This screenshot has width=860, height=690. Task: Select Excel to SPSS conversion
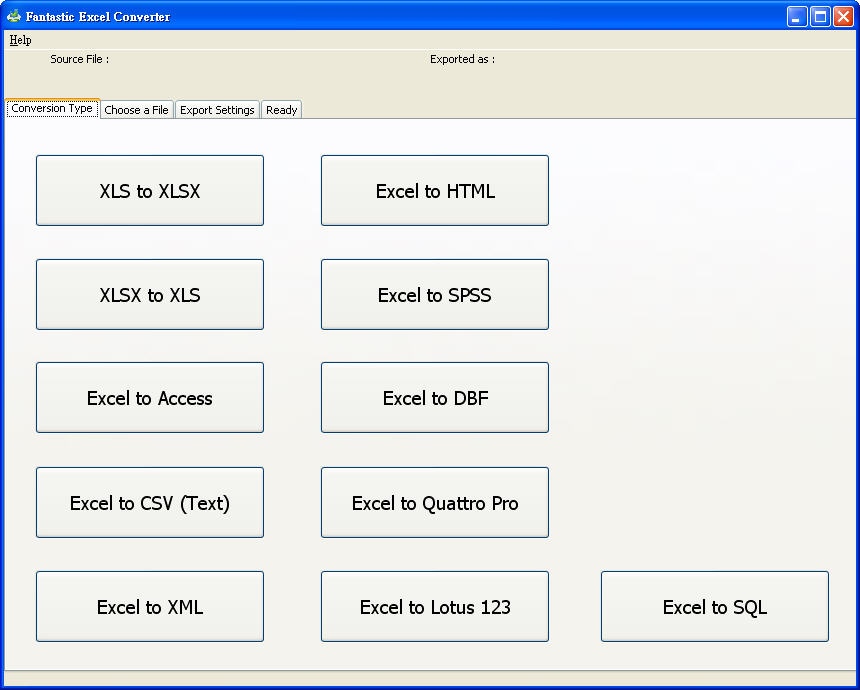435,295
